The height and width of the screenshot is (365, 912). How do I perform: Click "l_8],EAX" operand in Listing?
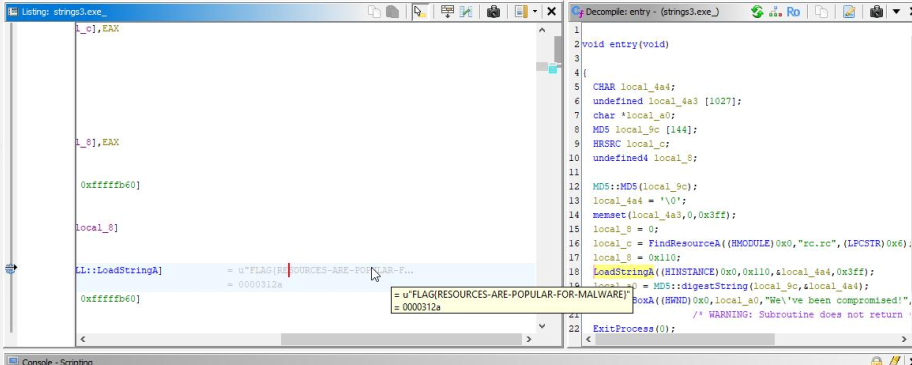pos(97,142)
